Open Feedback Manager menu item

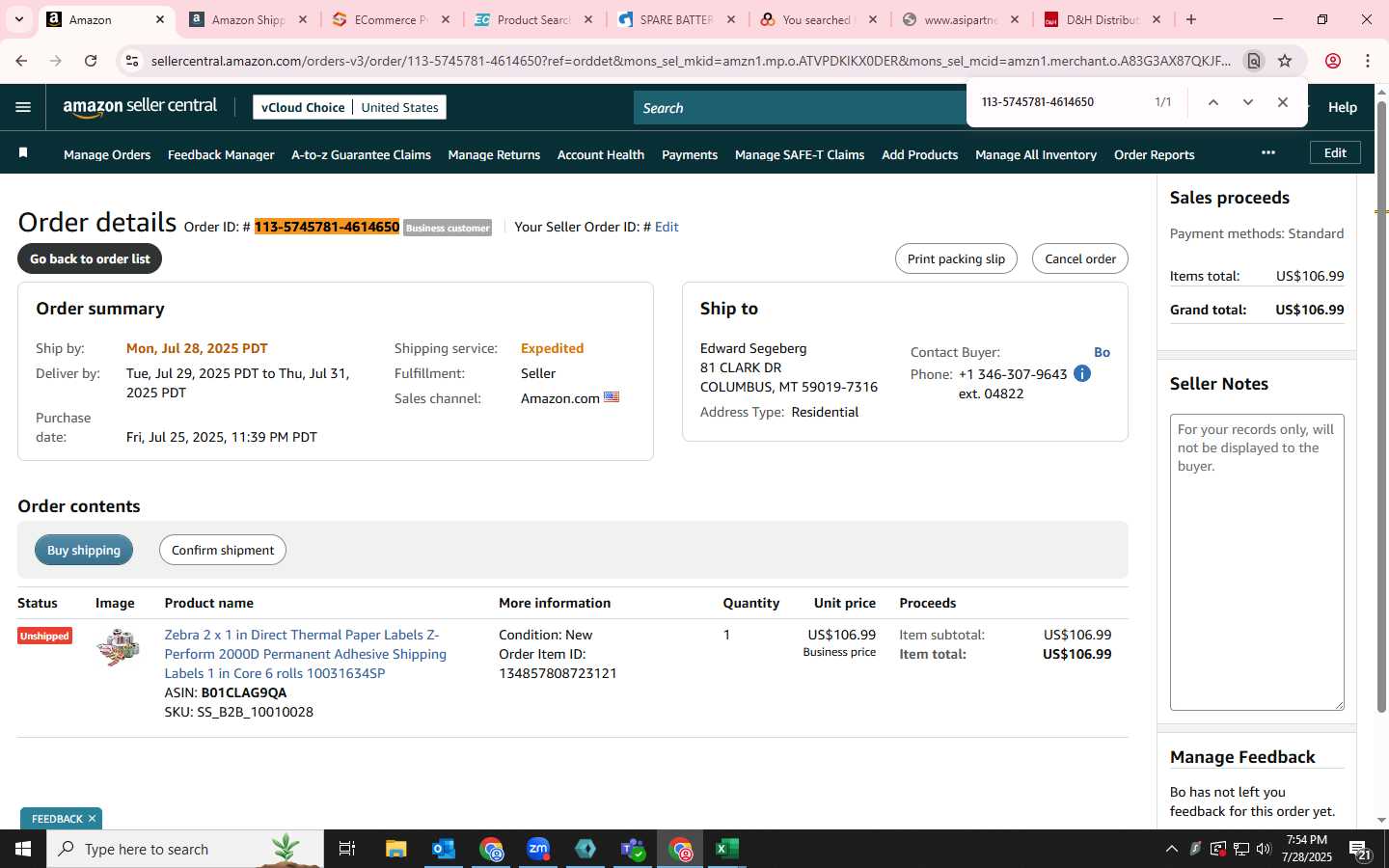pyautogui.click(x=221, y=154)
